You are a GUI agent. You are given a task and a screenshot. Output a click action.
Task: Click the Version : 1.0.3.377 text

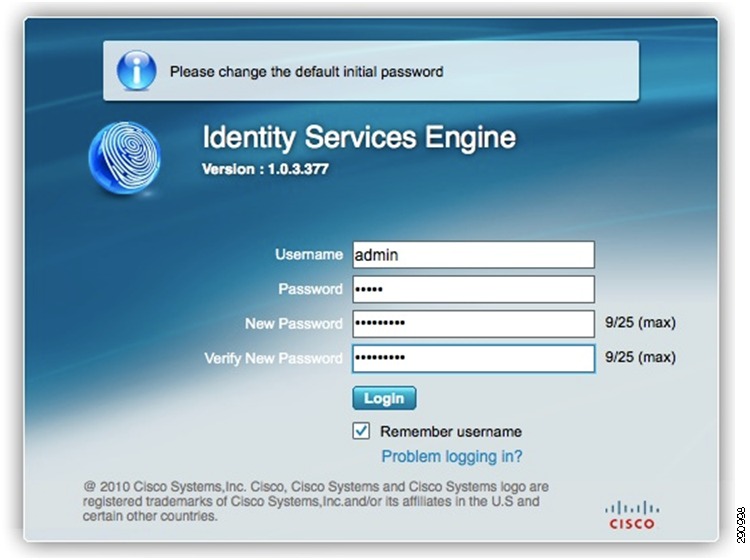click(x=265, y=169)
